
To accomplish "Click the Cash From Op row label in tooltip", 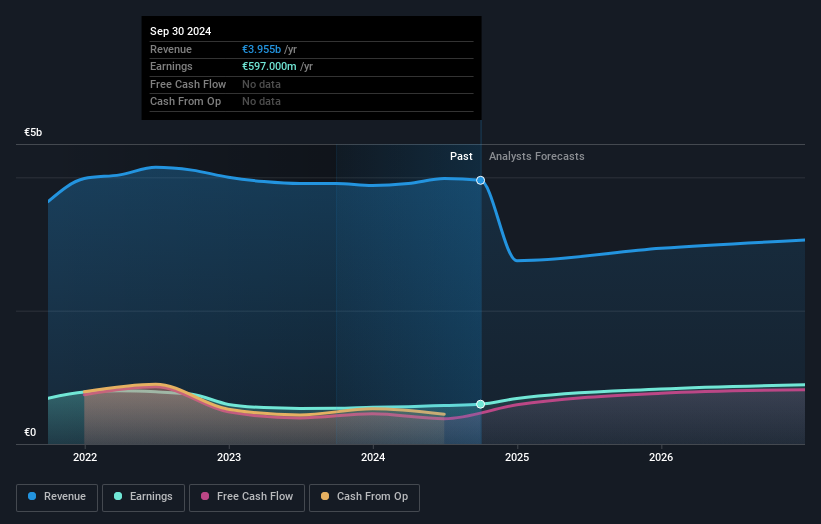I will 185,102.
